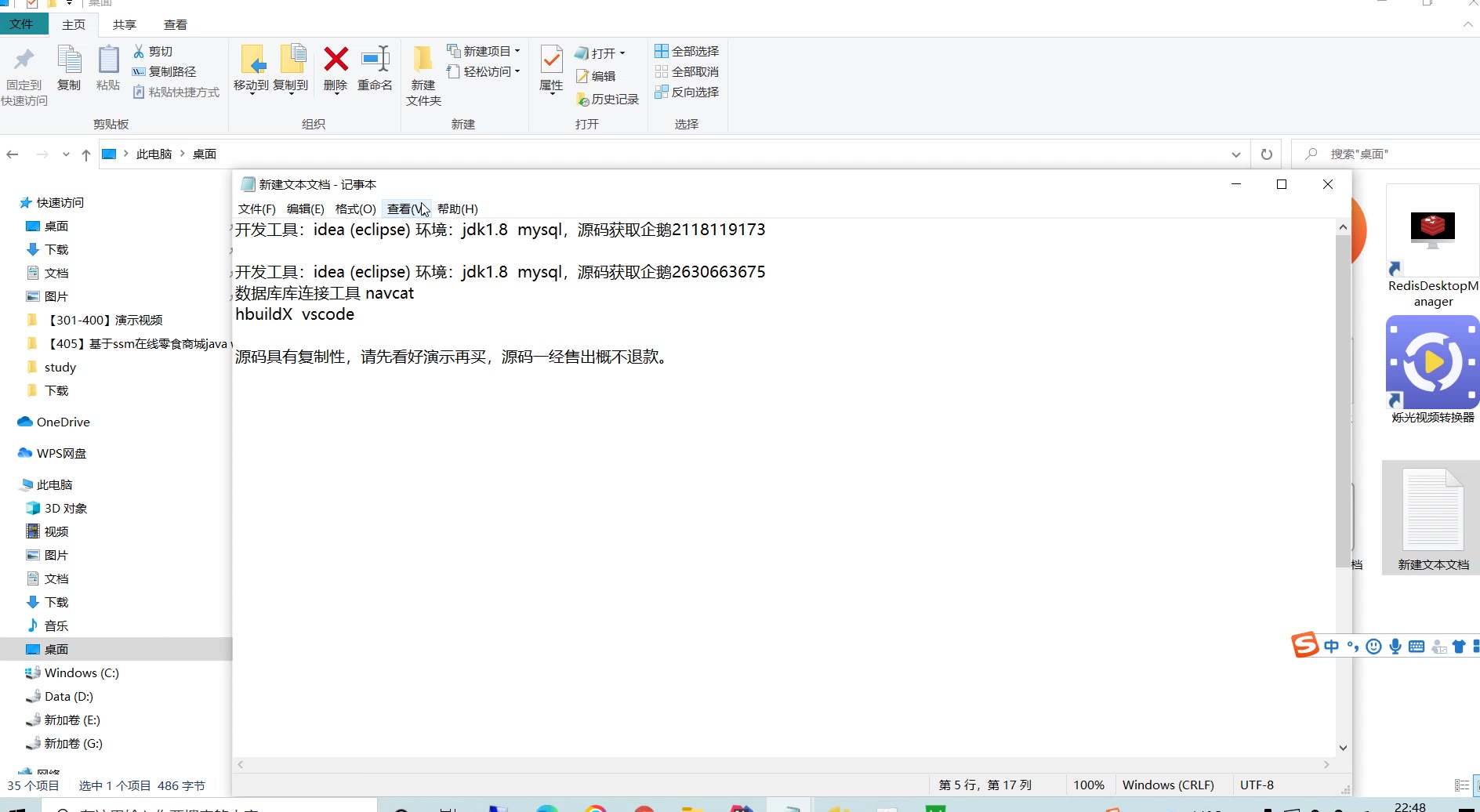Expand address bar history dropdown
This screenshot has width=1480, height=812.
[1236, 154]
